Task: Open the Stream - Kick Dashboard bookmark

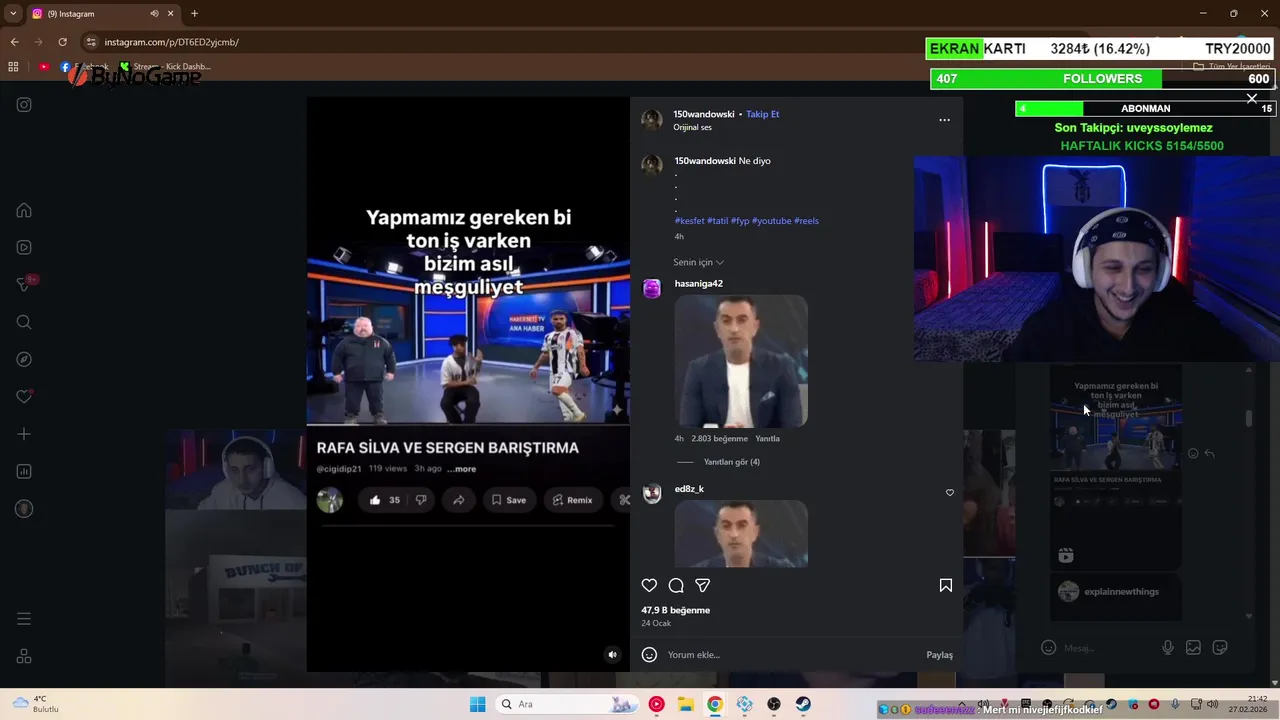Action: (x=165, y=67)
